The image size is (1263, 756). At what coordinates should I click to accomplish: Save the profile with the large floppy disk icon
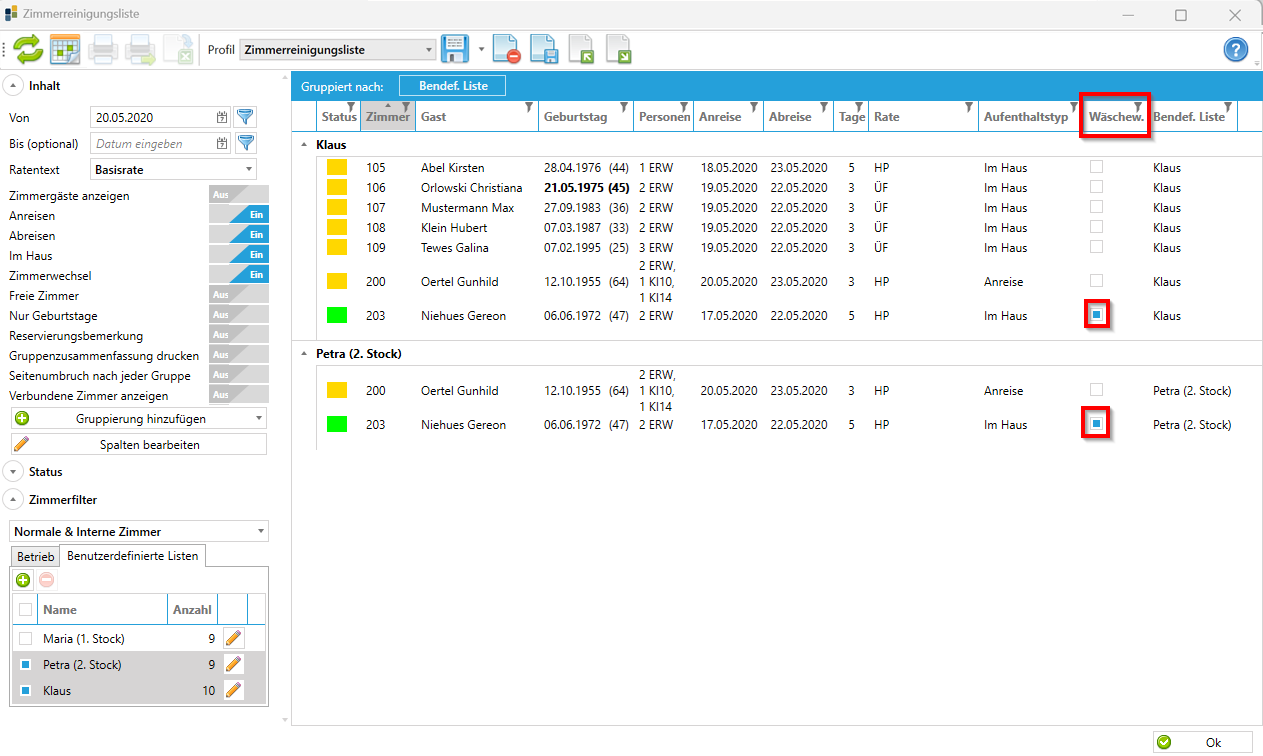coord(456,49)
